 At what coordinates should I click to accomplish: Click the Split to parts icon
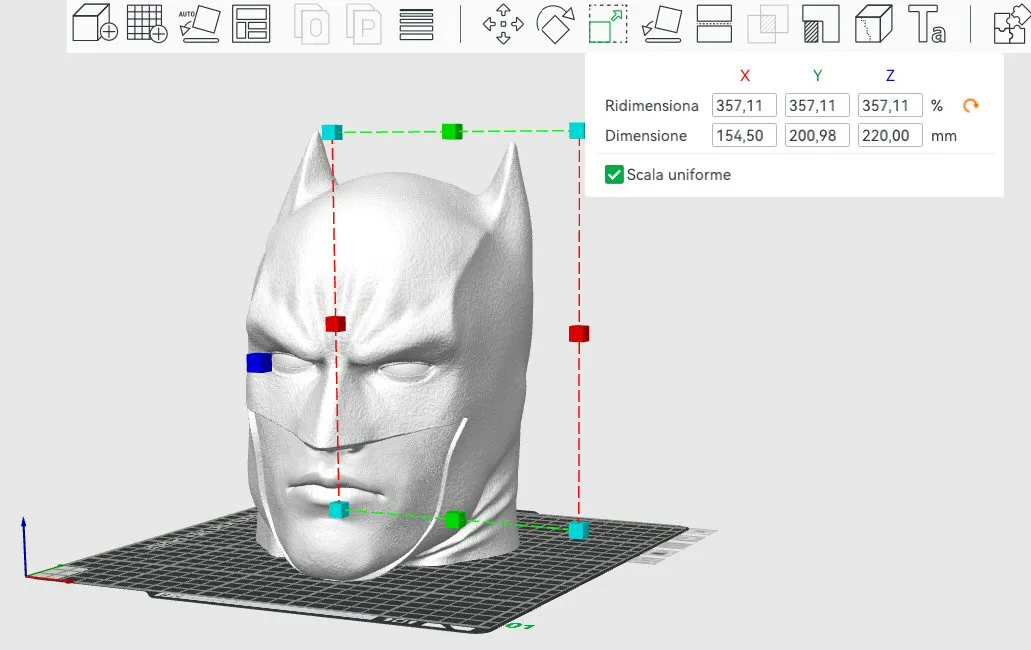click(364, 25)
